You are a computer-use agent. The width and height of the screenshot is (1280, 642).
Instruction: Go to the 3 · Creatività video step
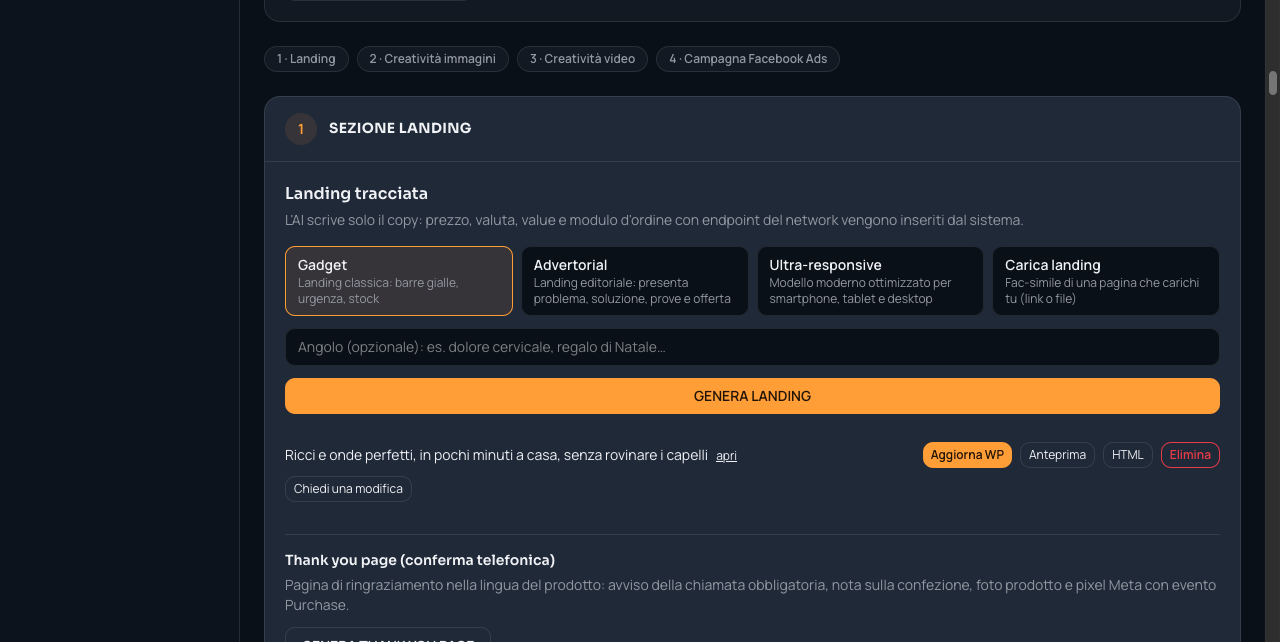click(x=582, y=59)
